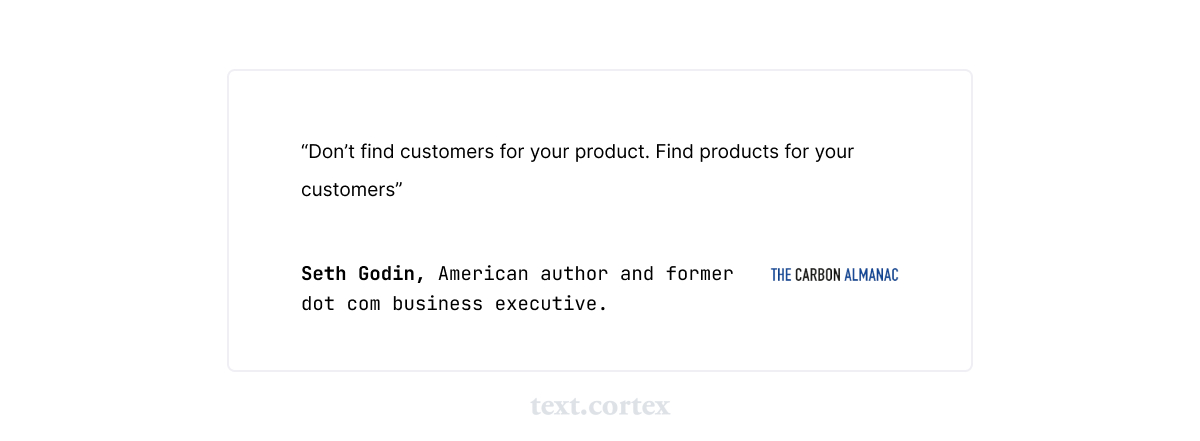This screenshot has width=1200, height=441.
Task: Click The Carbon Almanac logo
Action: pyautogui.click(x=834, y=275)
